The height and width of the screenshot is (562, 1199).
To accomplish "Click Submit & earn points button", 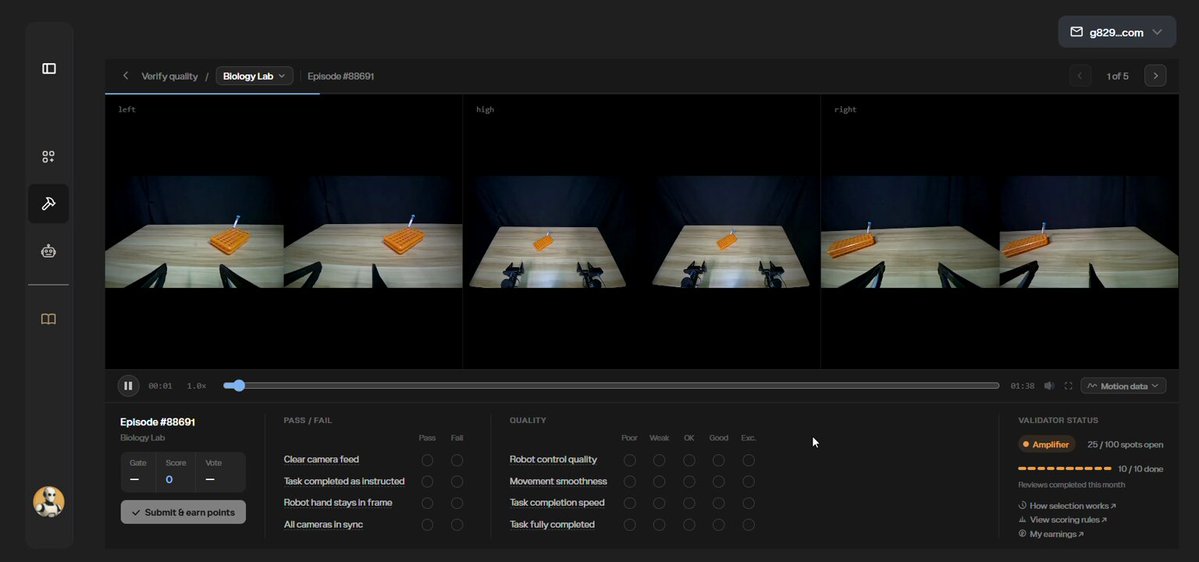I will pyautogui.click(x=183, y=512).
